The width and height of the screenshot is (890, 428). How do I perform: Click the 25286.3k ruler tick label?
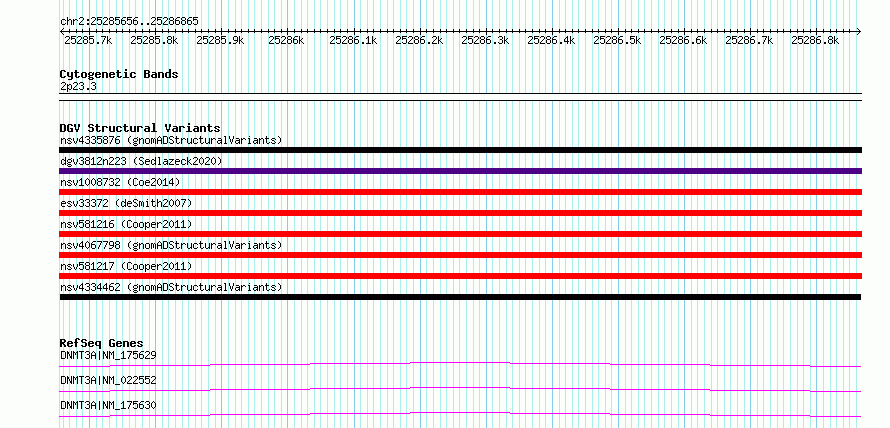point(485,40)
